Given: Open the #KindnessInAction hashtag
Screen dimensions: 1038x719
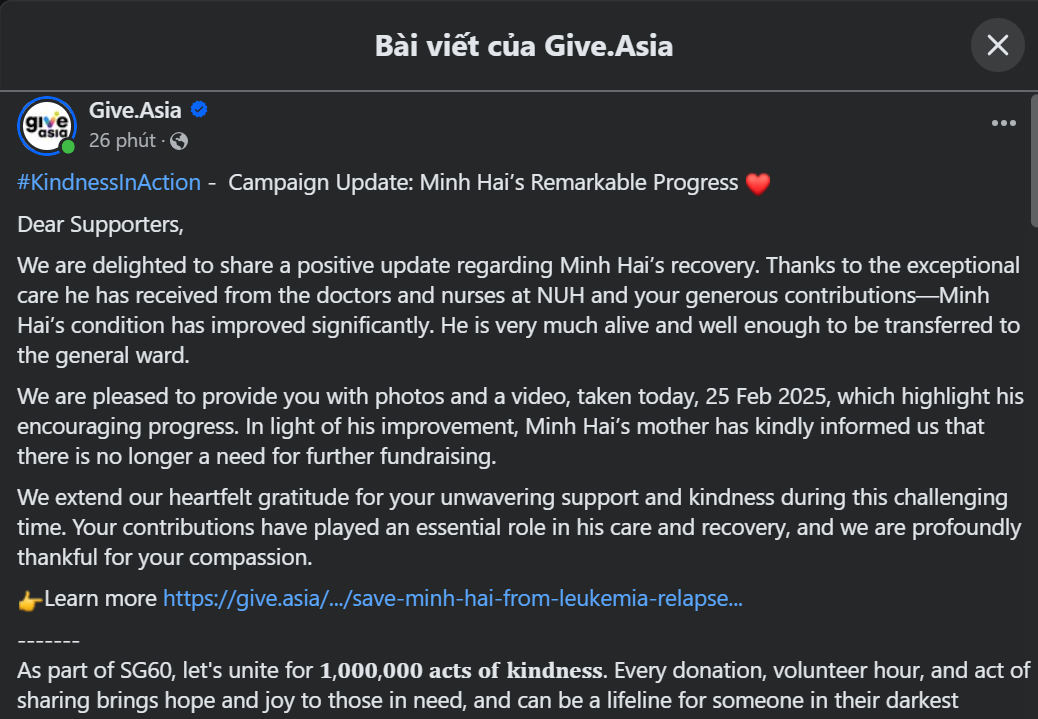Looking at the screenshot, I should 111,183.
